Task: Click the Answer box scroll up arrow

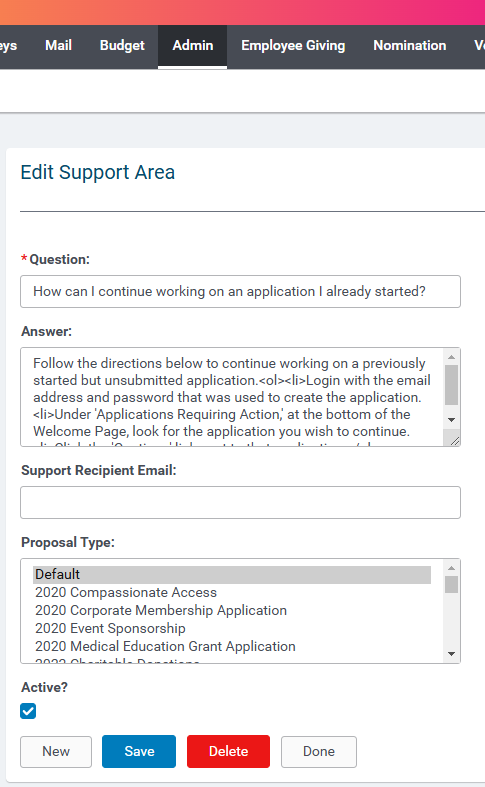Action: (451, 357)
